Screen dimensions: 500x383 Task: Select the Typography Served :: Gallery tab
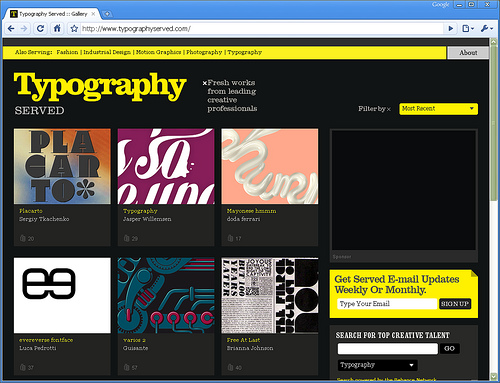coord(52,14)
